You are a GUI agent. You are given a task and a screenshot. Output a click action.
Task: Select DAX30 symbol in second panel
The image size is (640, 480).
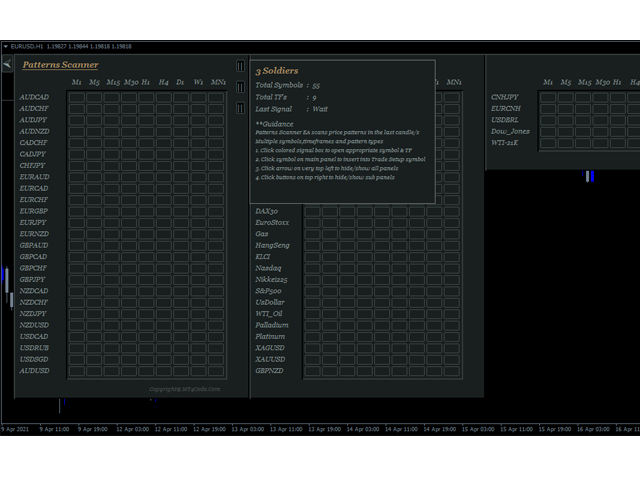[267, 211]
